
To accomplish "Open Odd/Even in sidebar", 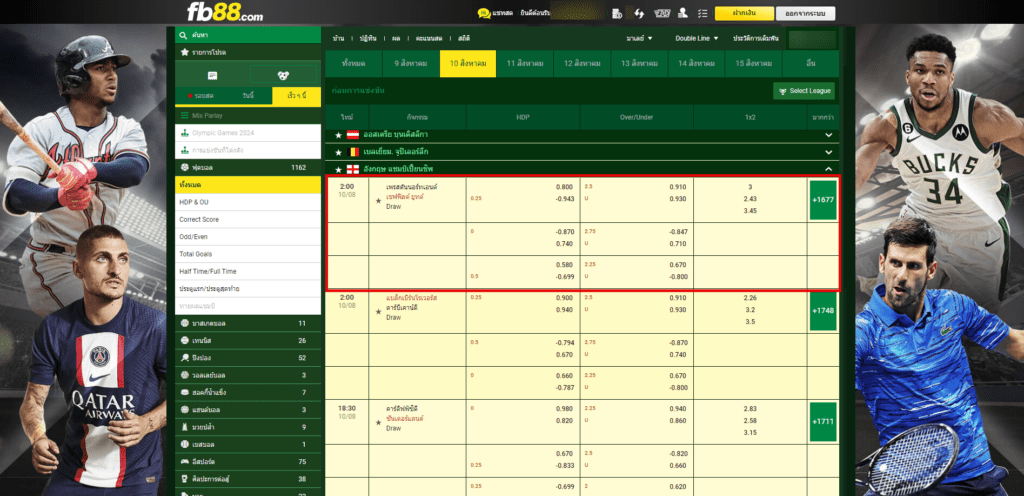I will [248, 237].
